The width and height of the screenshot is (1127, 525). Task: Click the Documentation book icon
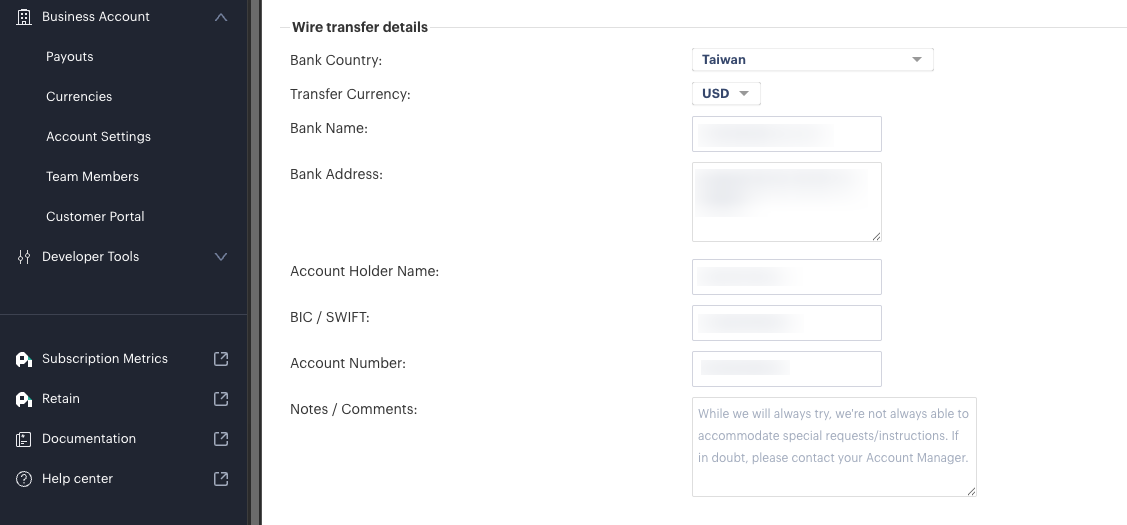[24, 439]
